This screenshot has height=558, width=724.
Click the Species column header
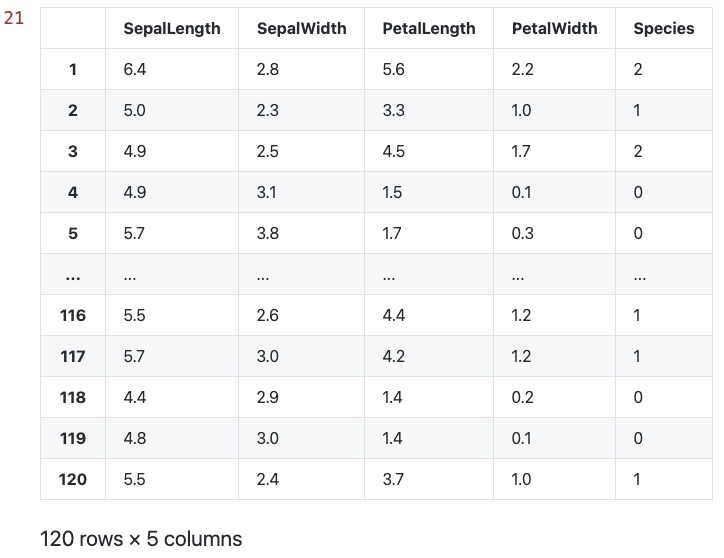663,28
